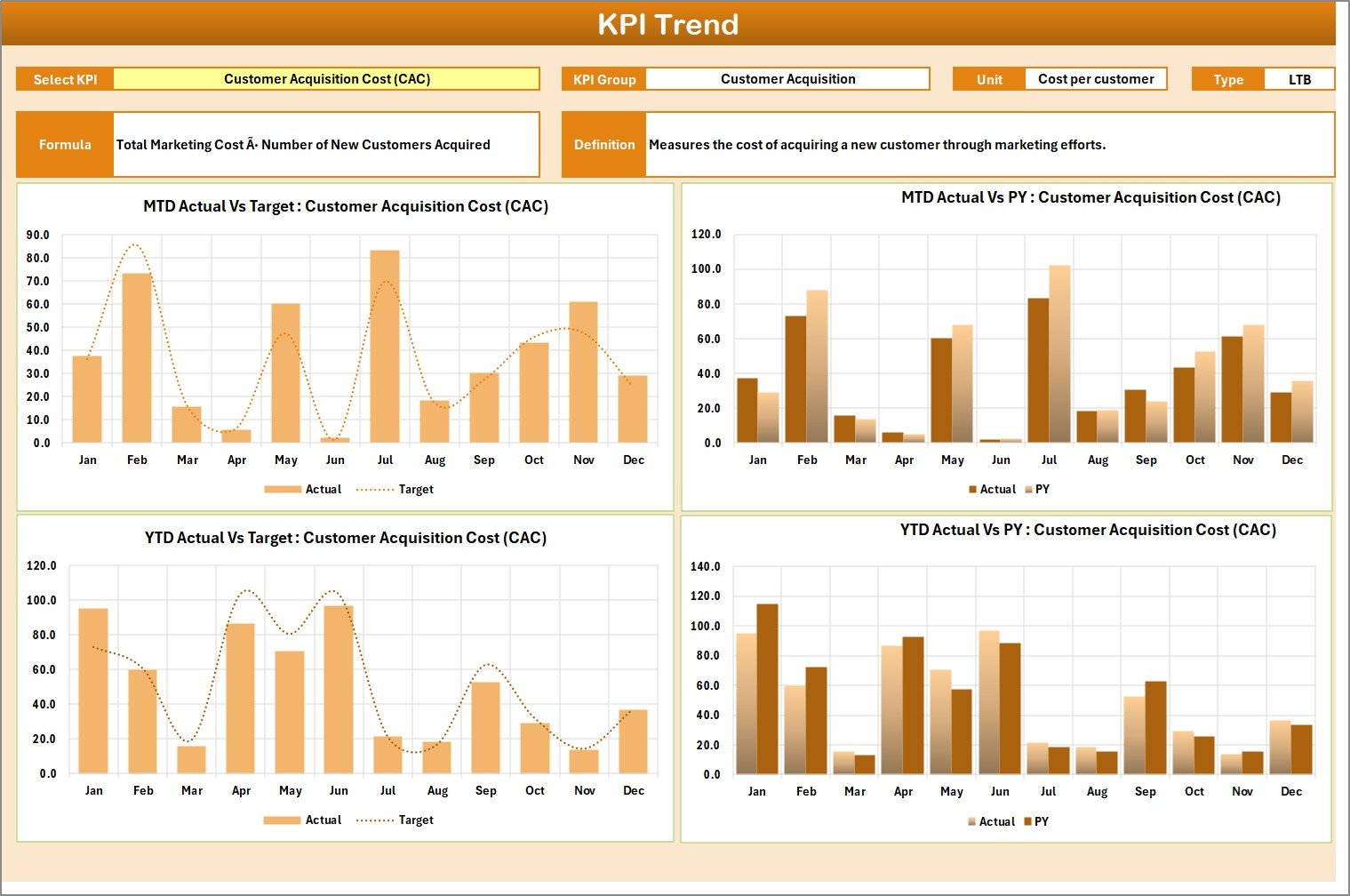Click the Formula text cell
1350x896 pixels.
[325, 145]
